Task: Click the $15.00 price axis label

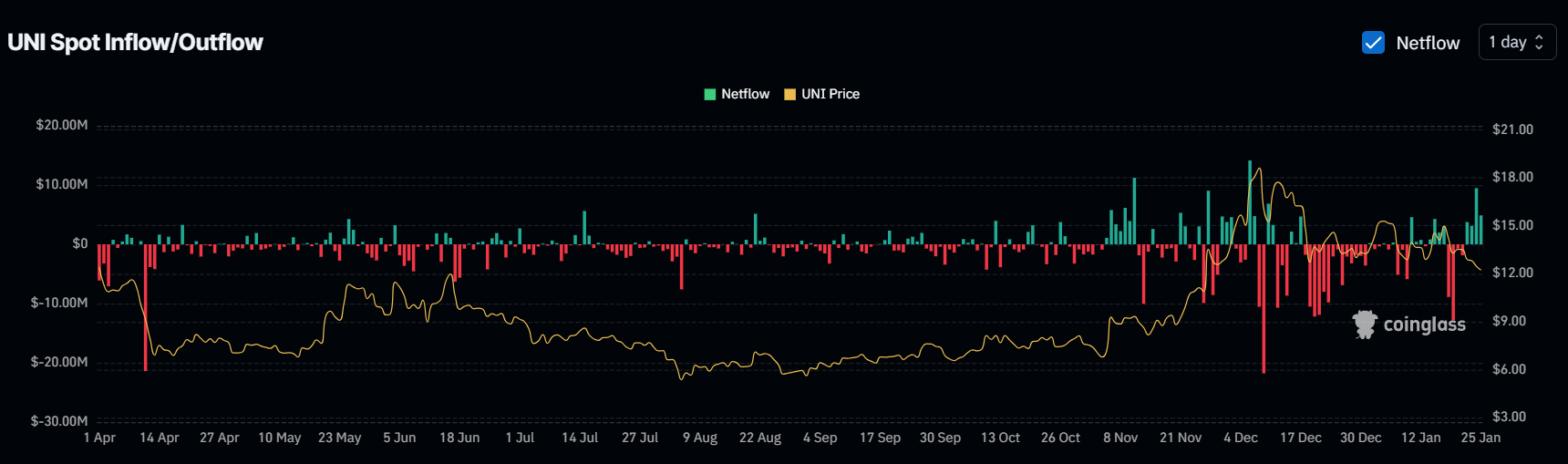Action: pos(1512,225)
